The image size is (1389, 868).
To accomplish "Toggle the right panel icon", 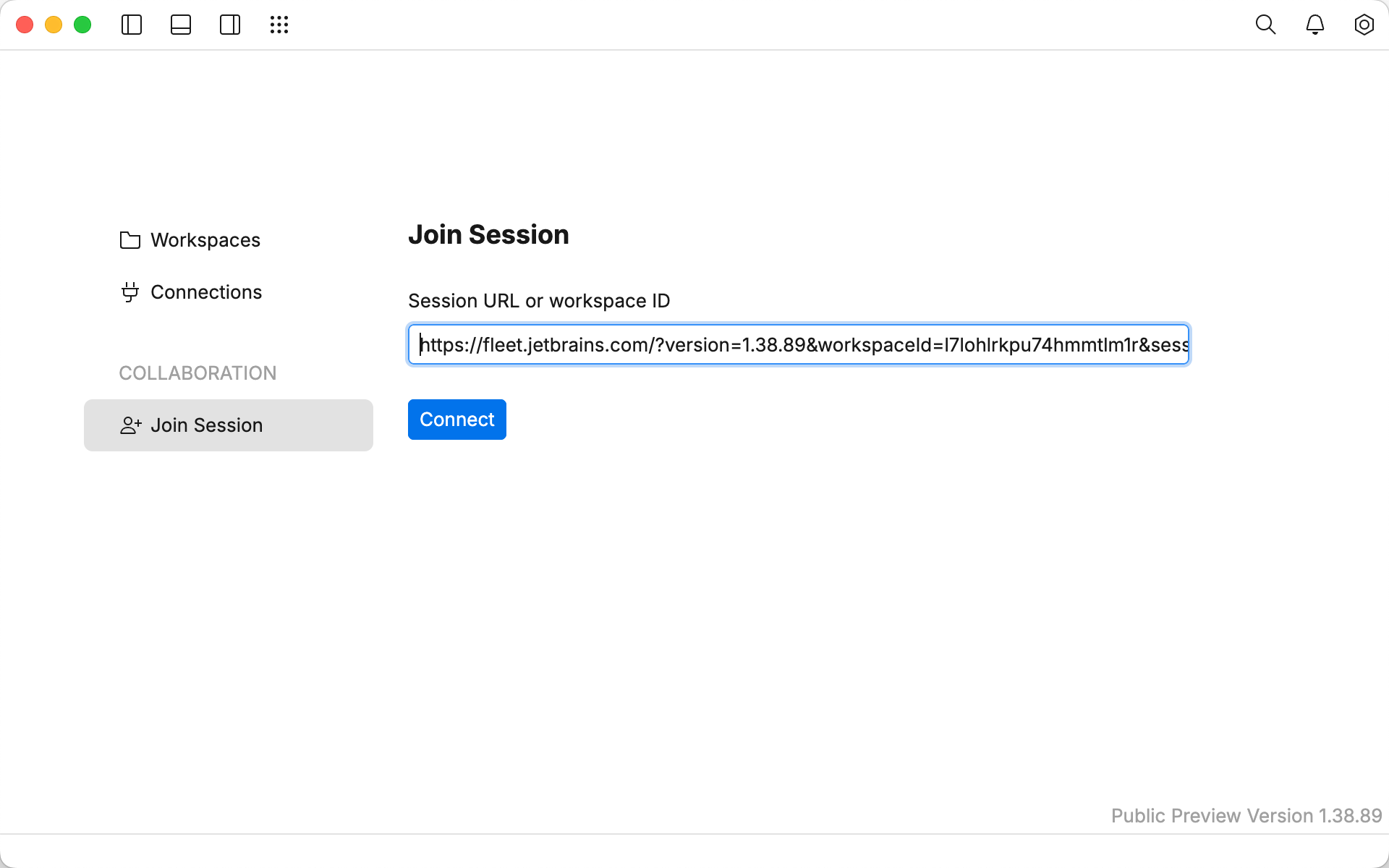I will click(230, 25).
